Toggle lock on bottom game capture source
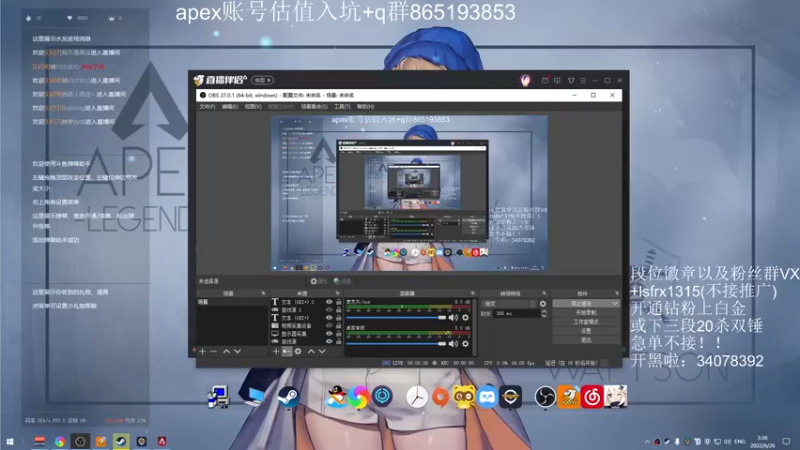The width and height of the screenshot is (800, 450). coord(338,341)
